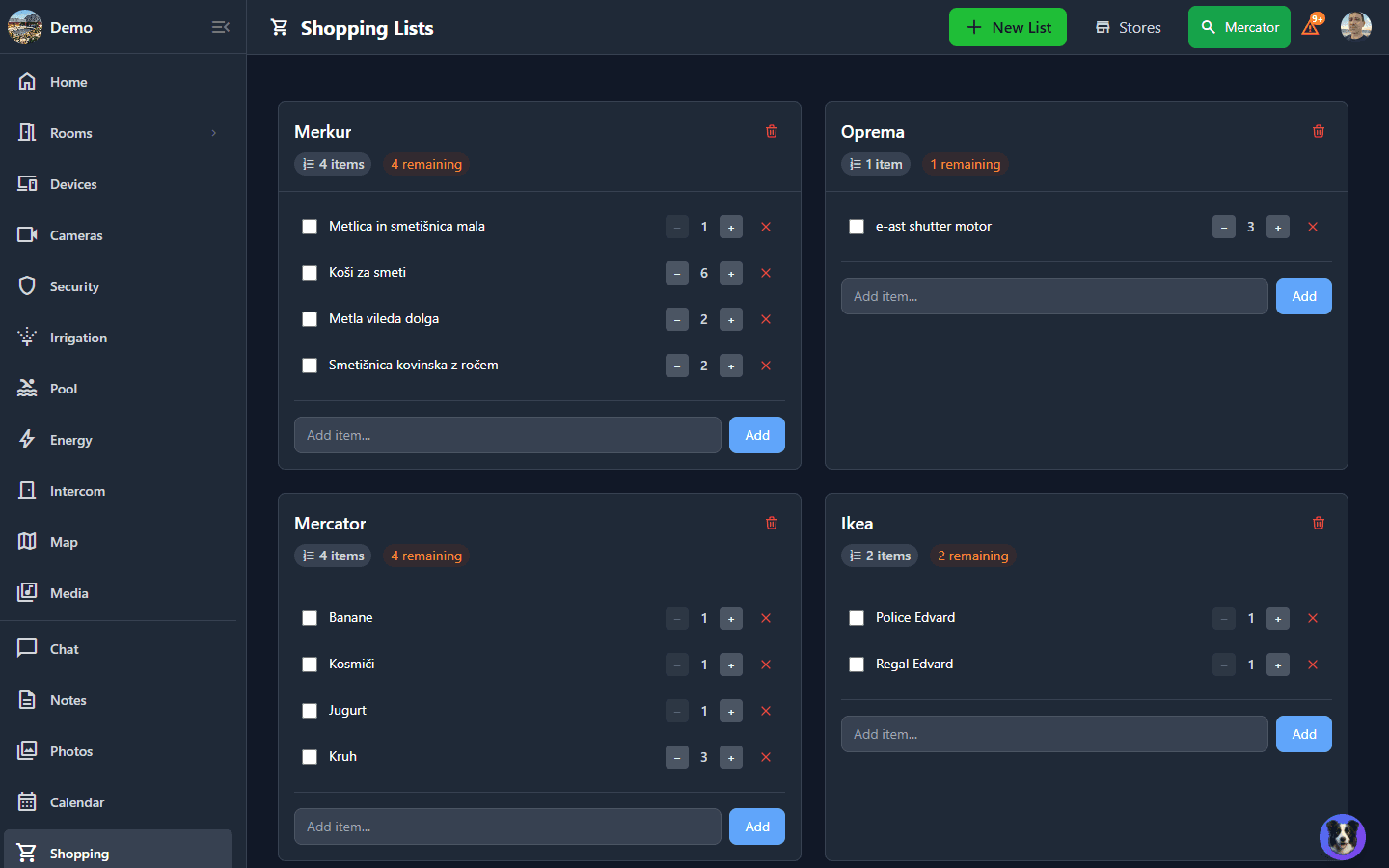
Task: Delete the Merkur shopping list
Action: (x=772, y=131)
